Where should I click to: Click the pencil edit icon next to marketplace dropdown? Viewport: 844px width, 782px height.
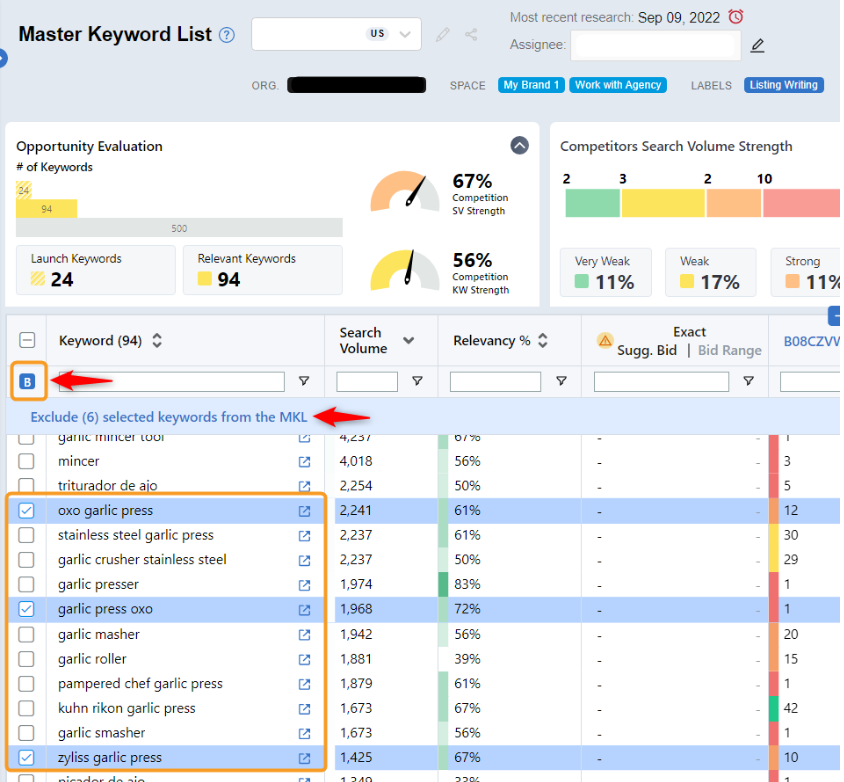tap(443, 35)
